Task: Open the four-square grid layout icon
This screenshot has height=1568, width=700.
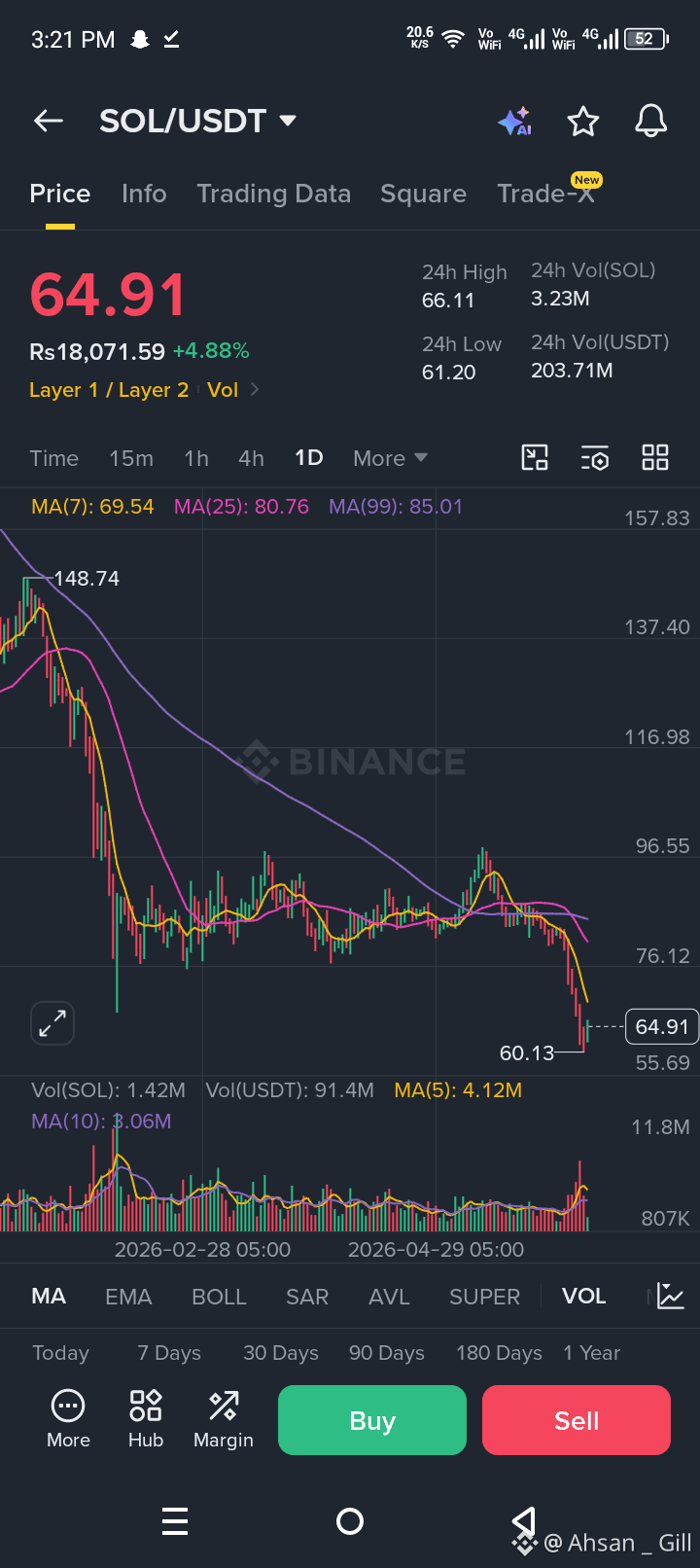Action: tap(655, 458)
